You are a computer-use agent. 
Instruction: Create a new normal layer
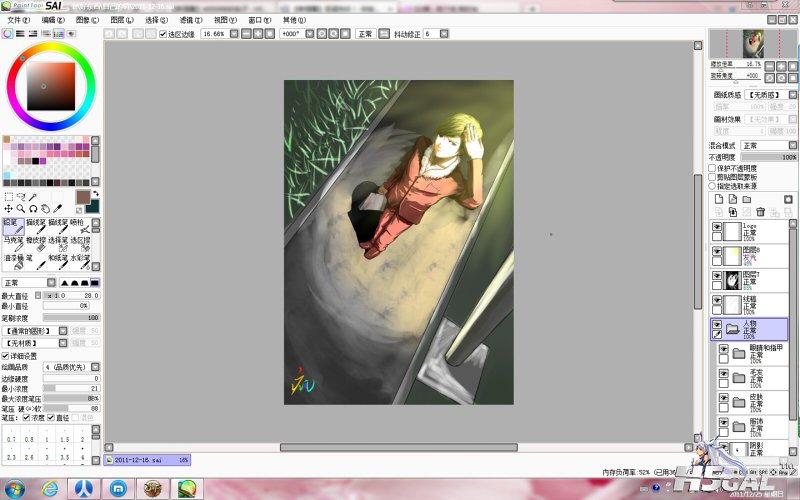point(719,199)
